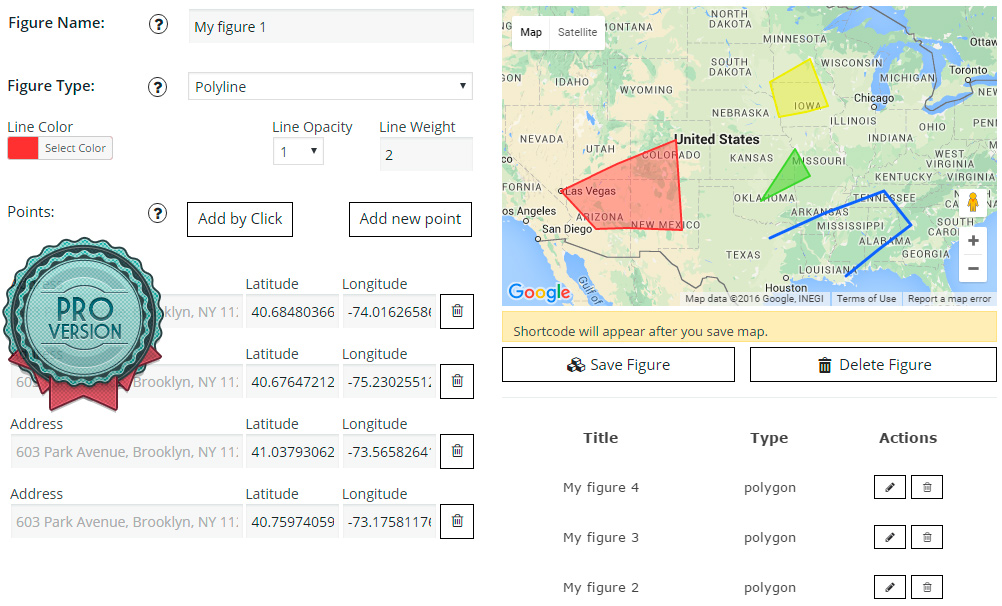The height and width of the screenshot is (606, 1002).
Task: Zoom out on the map
Action: 973,268
